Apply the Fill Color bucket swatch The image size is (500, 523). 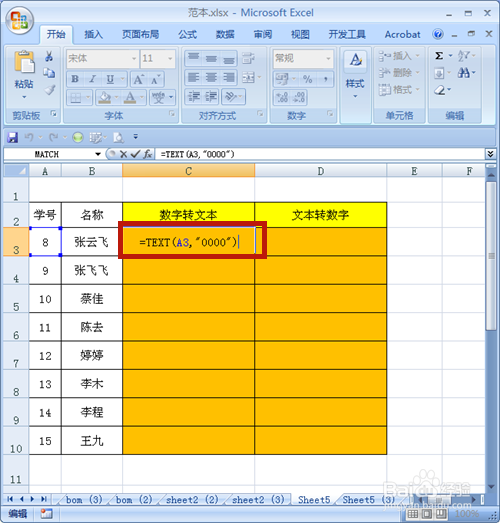(105, 97)
